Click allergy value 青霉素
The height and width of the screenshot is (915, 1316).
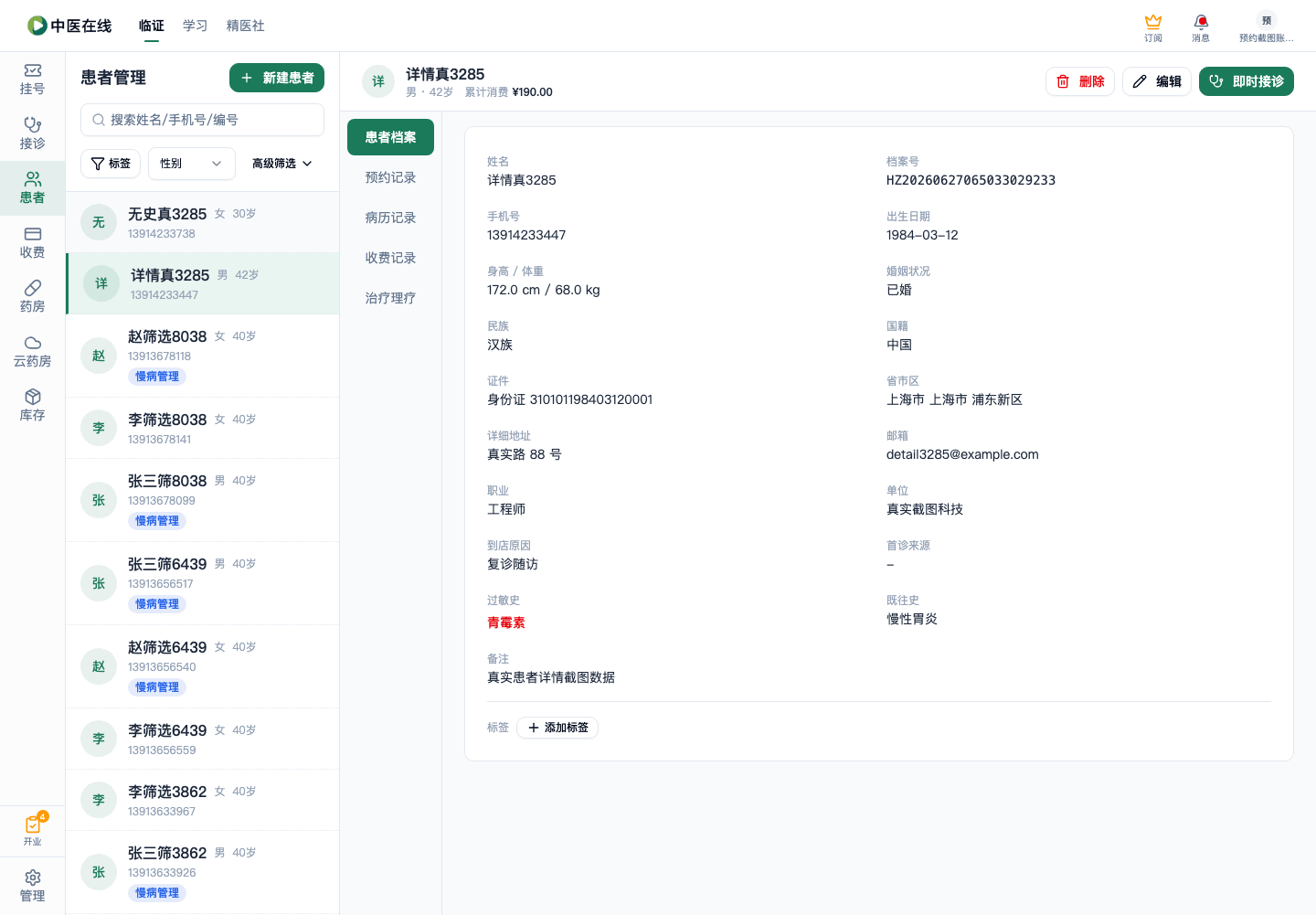(x=506, y=622)
